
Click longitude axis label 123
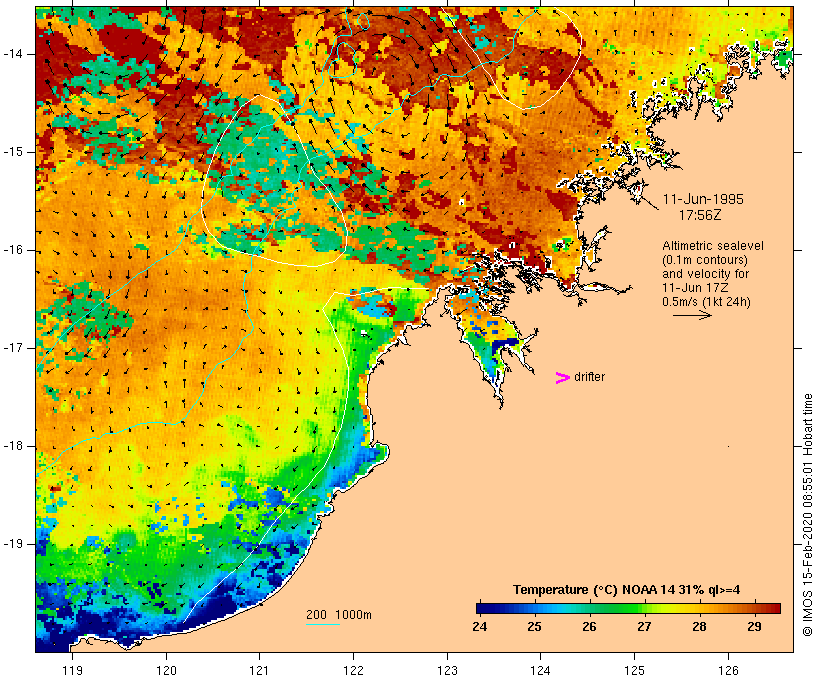pos(447,670)
